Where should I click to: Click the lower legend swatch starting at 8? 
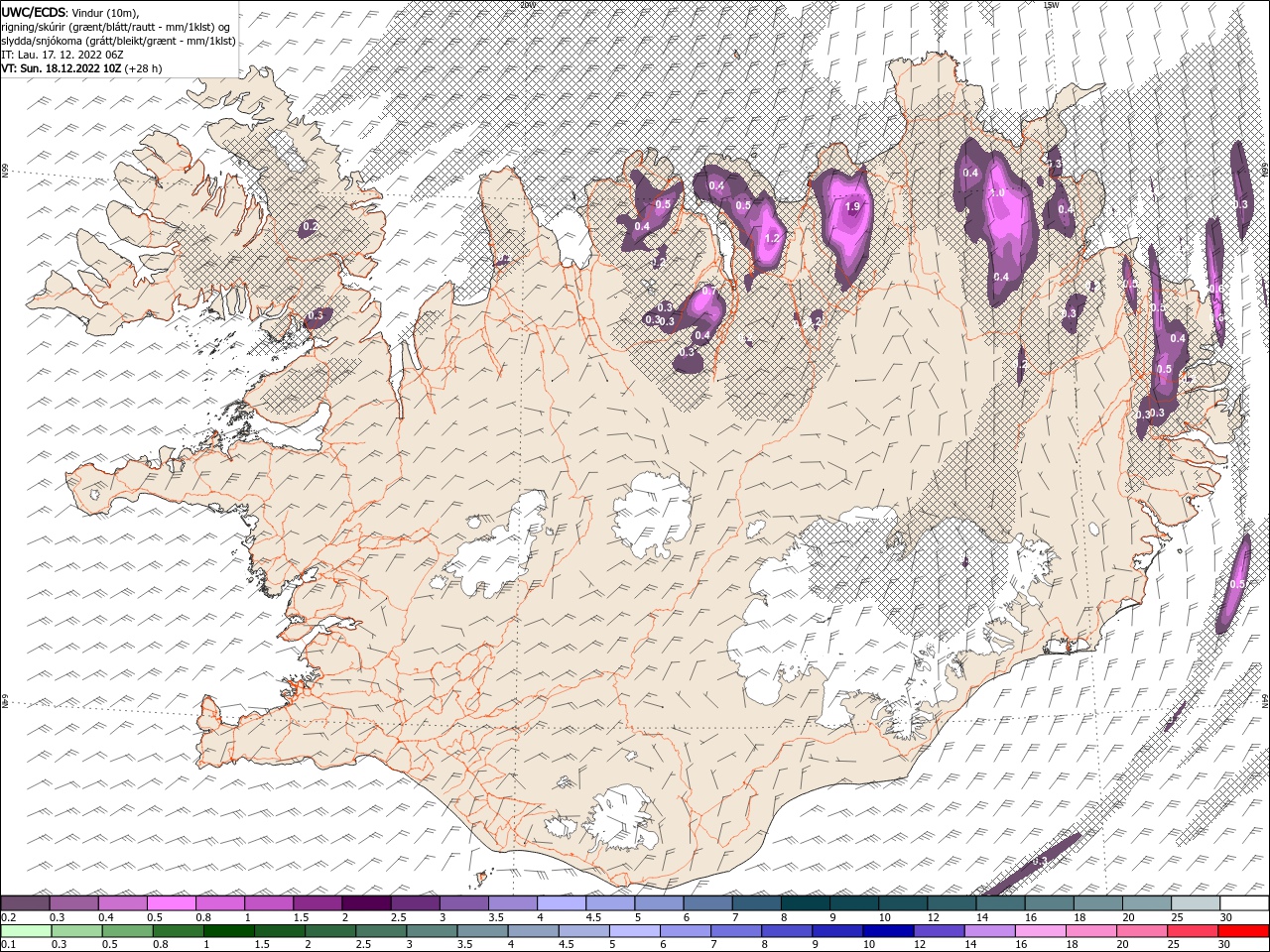pyautogui.click(x=787, y=931)
